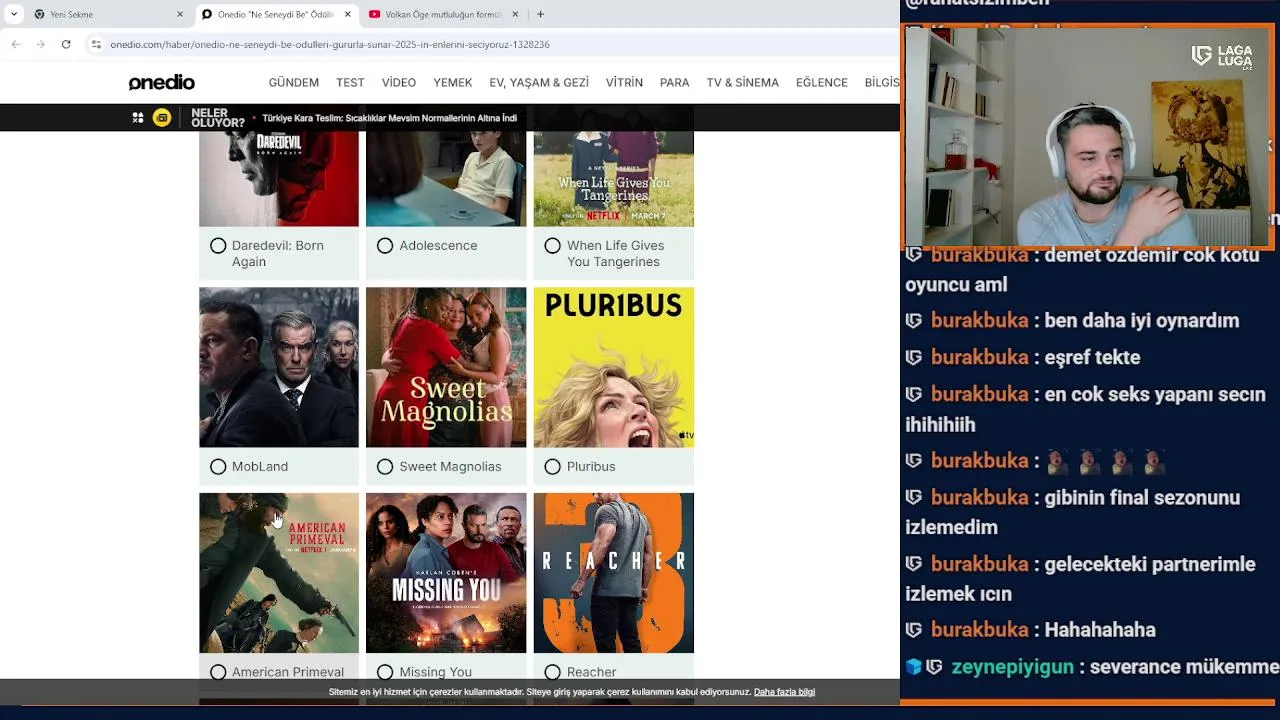This screenshot has width=1280, height=720.
Task: Select the Daredevil: Born Again radio button
Action: (x=218, y=245)
